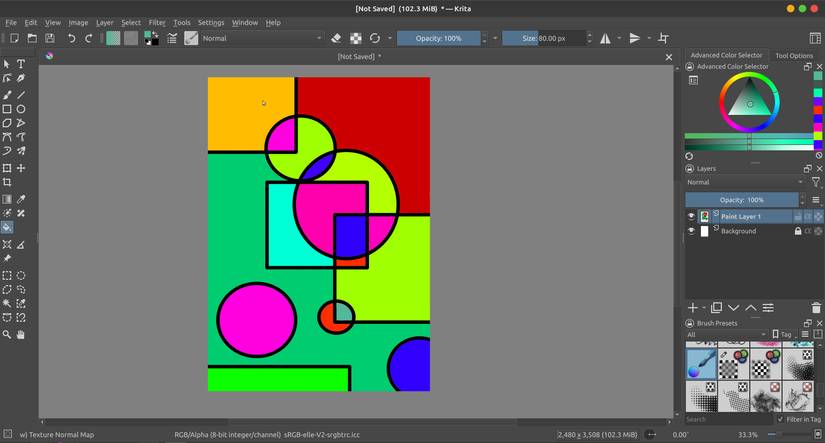
Task: Expand the brush presets All tag dropdown
Action: 726,335
